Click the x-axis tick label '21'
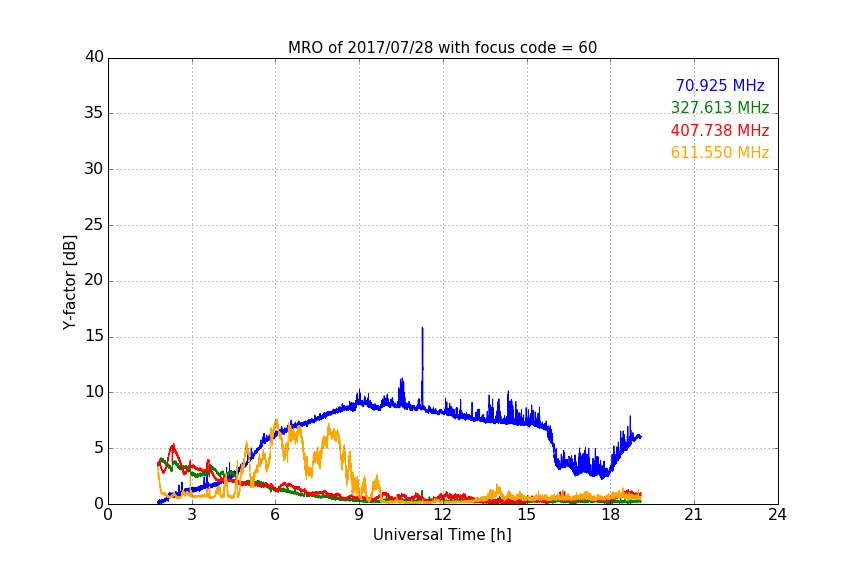Screen dimensions: 864x576 coord(694,515)
